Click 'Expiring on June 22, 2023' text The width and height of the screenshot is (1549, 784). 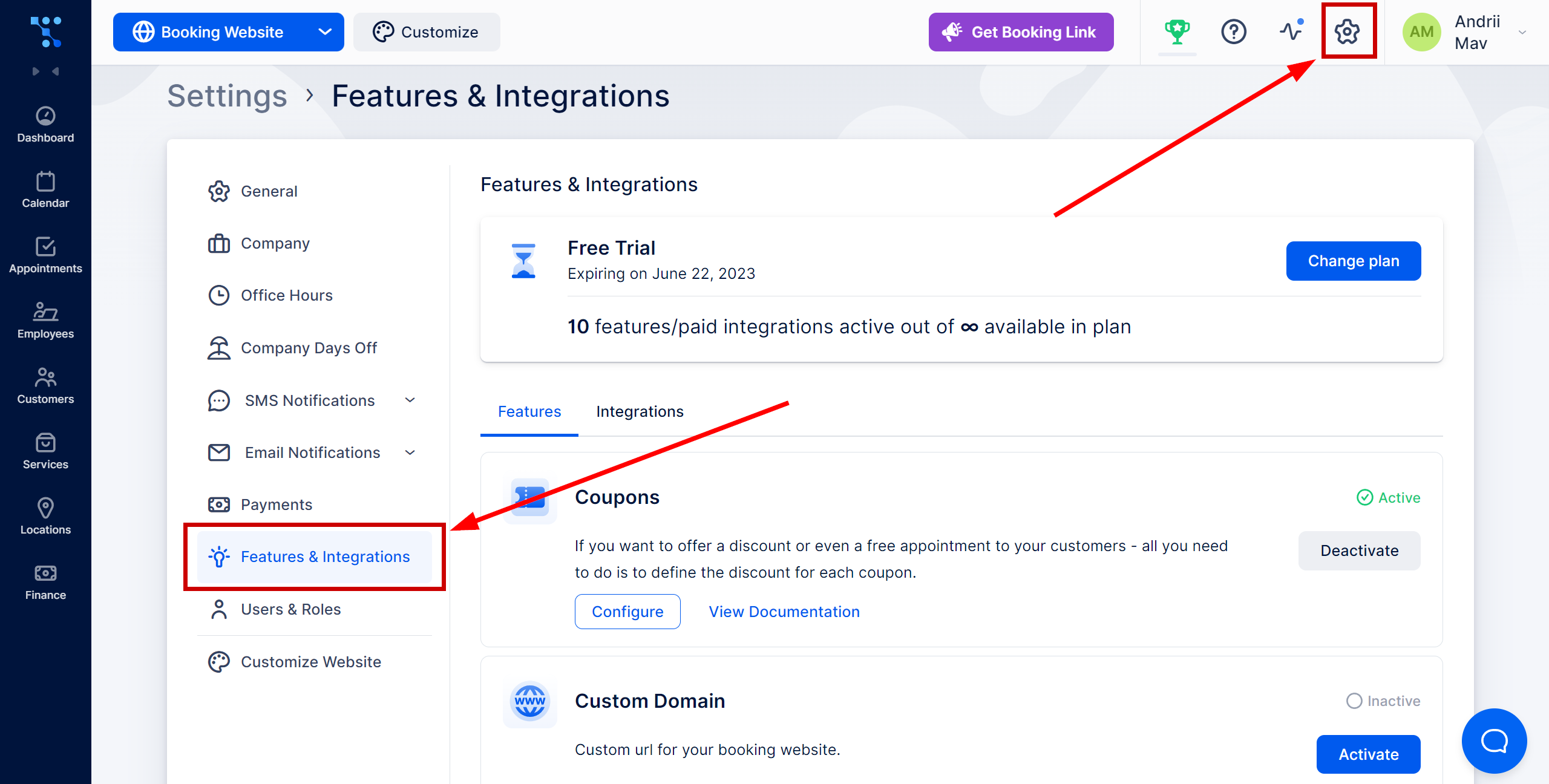tap(661, 273)
